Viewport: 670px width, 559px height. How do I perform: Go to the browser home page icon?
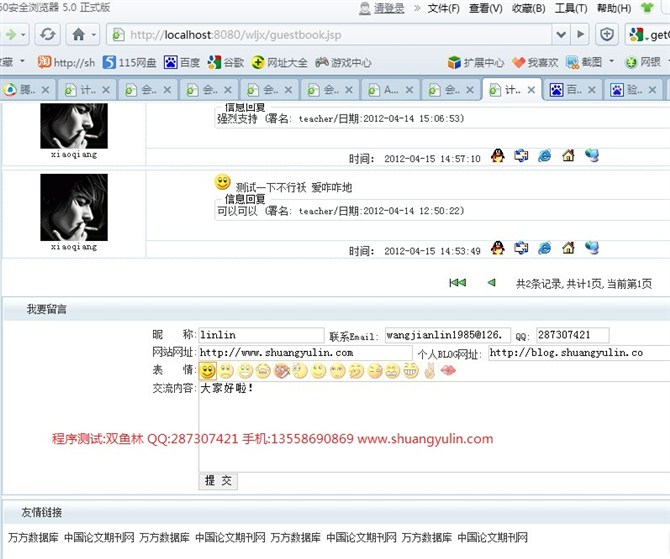79,35
